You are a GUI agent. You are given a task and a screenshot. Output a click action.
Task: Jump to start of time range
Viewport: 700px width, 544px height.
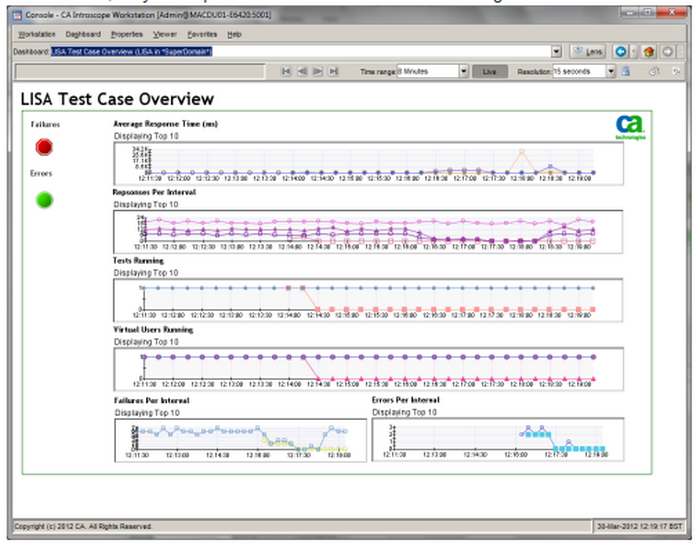point(286,72)
